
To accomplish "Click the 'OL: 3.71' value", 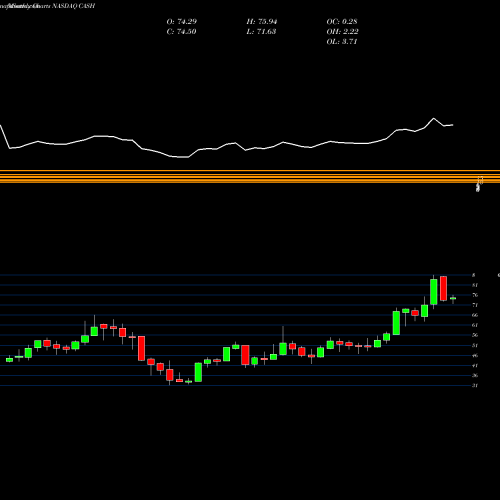I will click(x=342, y=42).
